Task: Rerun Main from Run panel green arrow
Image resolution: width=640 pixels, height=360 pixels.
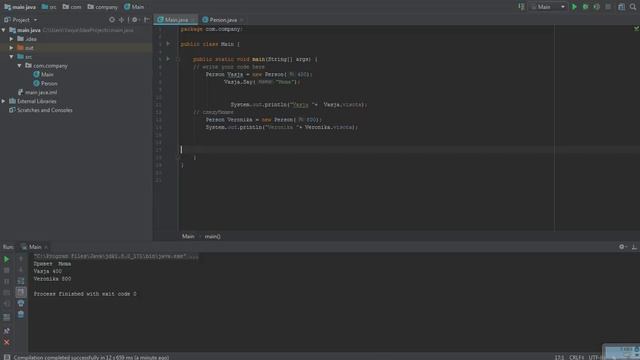Action: (x=7, y=259)
